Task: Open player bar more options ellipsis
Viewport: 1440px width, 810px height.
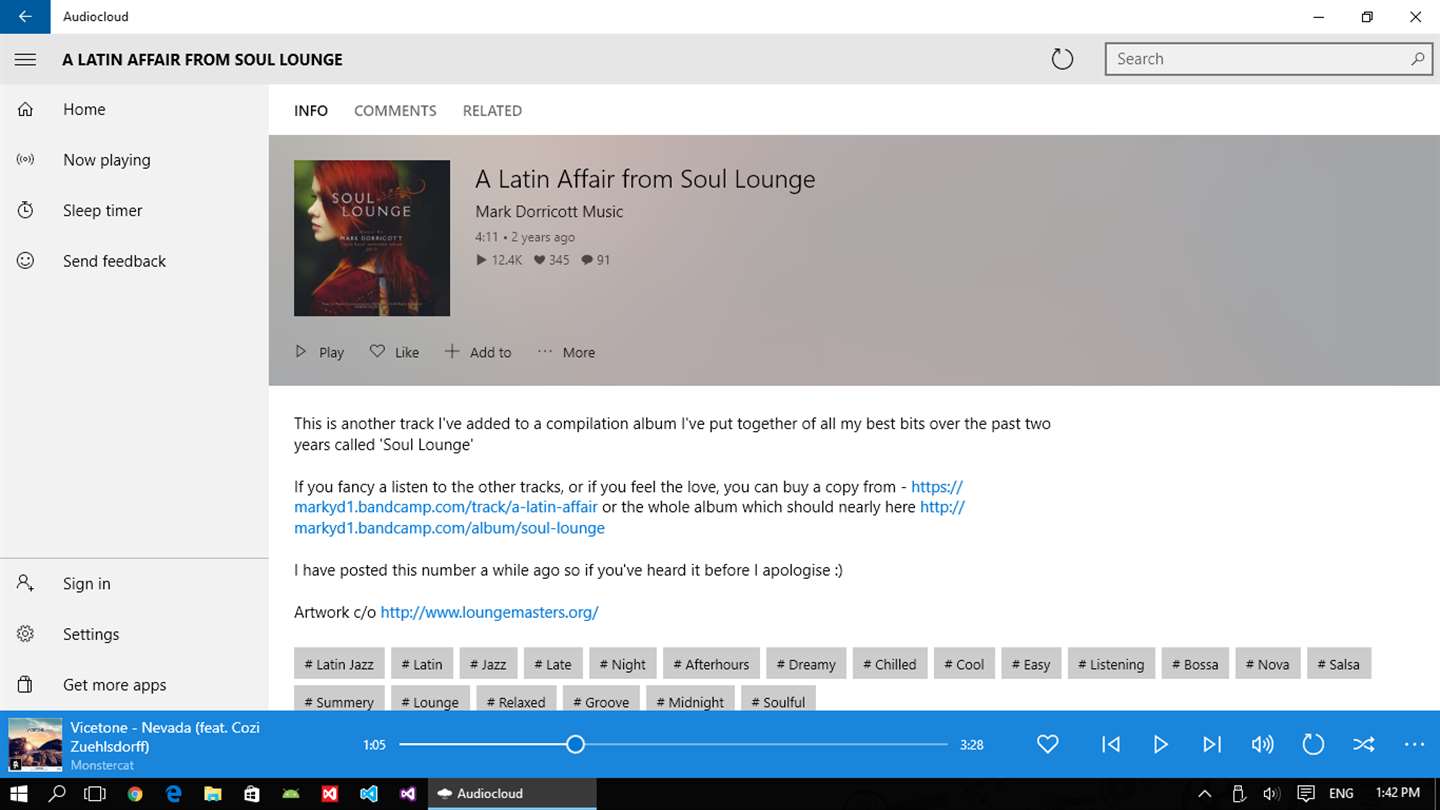Action: (1414, 744)
